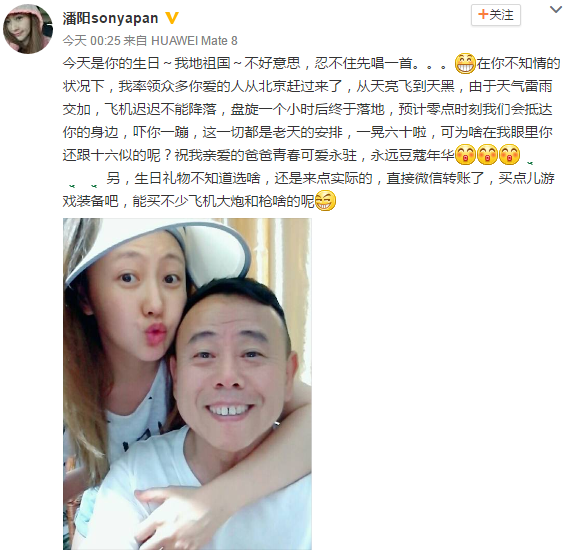This screenshot has height=555, width=572.
Task: Click the 来自 label before device name
Action: point(135,41)
